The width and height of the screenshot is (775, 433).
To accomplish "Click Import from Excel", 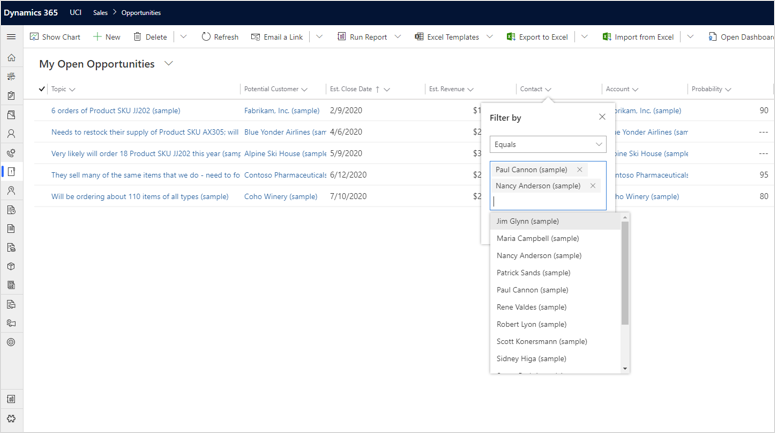I will click(x=638, y=37).
